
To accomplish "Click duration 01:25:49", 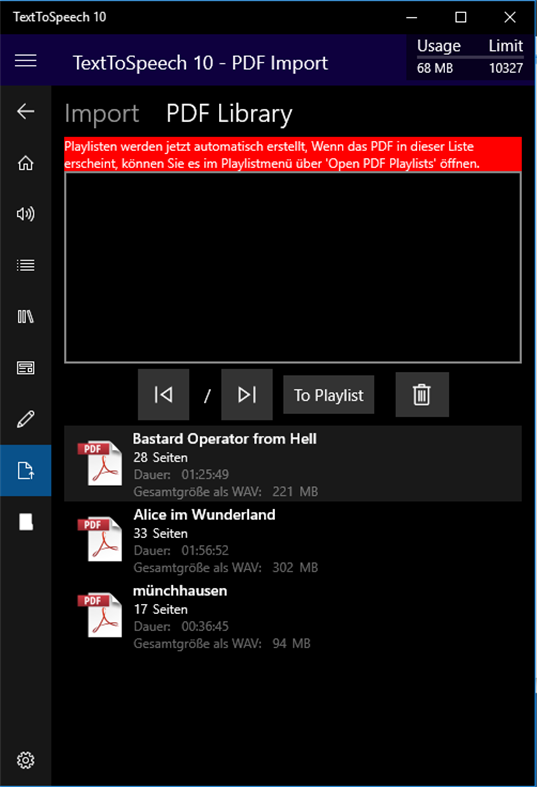I will [205, 474].
